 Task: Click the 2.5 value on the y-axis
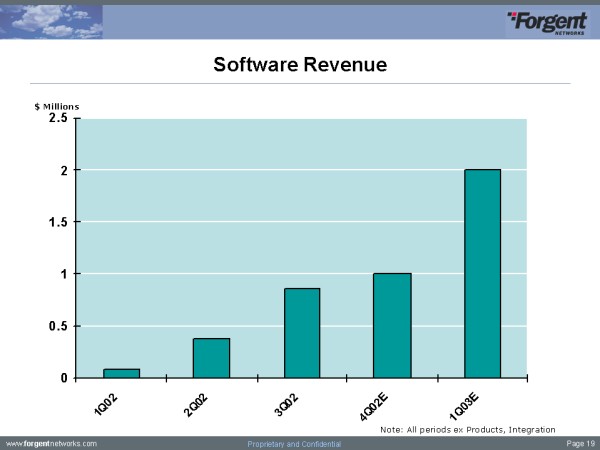(x=57, y=118)
